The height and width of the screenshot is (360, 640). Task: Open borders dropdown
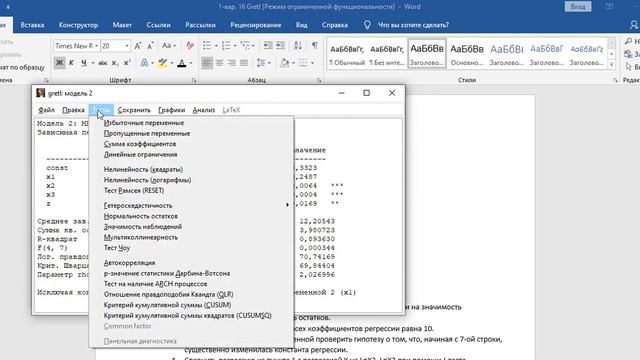pos(312,63)
